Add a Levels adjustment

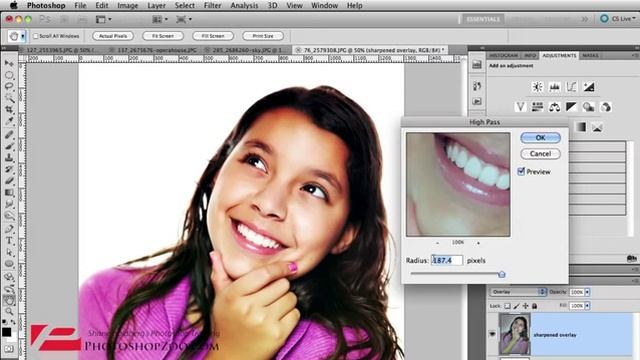point(554,87)
